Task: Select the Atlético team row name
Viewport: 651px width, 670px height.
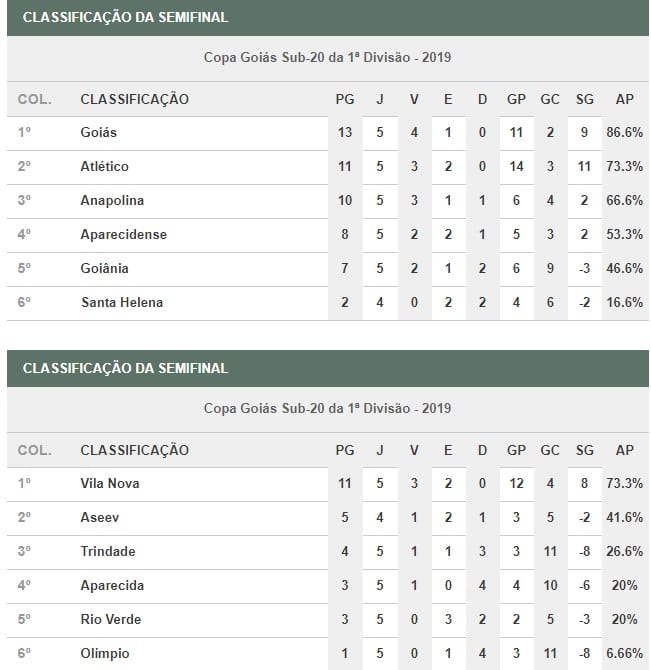Action: [x=104, y=166]
